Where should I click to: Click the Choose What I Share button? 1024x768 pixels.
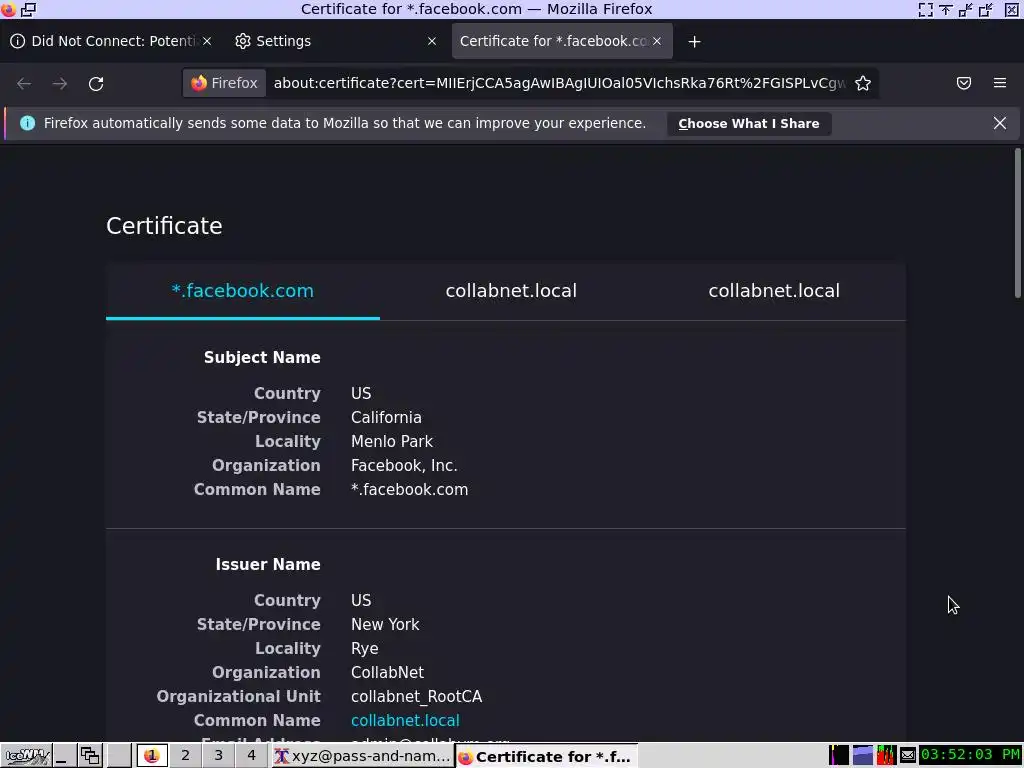point(748,123)
